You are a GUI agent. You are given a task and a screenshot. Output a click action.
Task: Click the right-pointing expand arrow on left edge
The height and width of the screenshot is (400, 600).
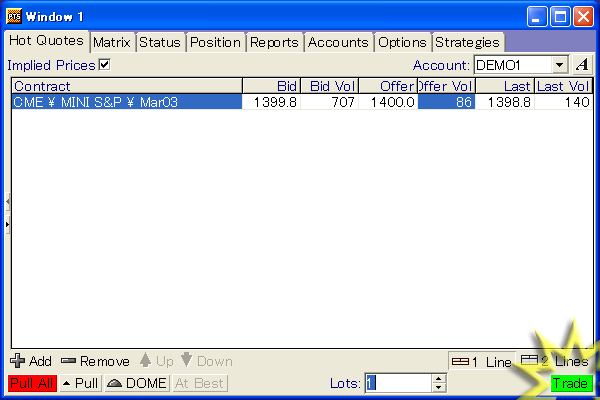8,224
